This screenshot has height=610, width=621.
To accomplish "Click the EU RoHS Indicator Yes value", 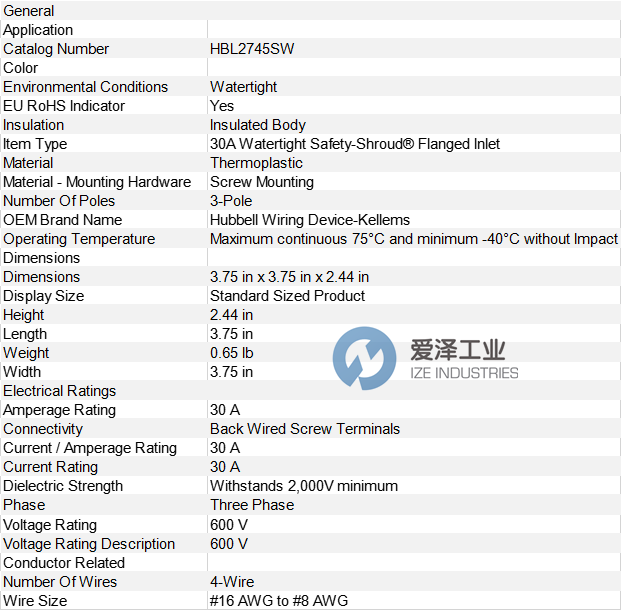I will tap(222, 106).
